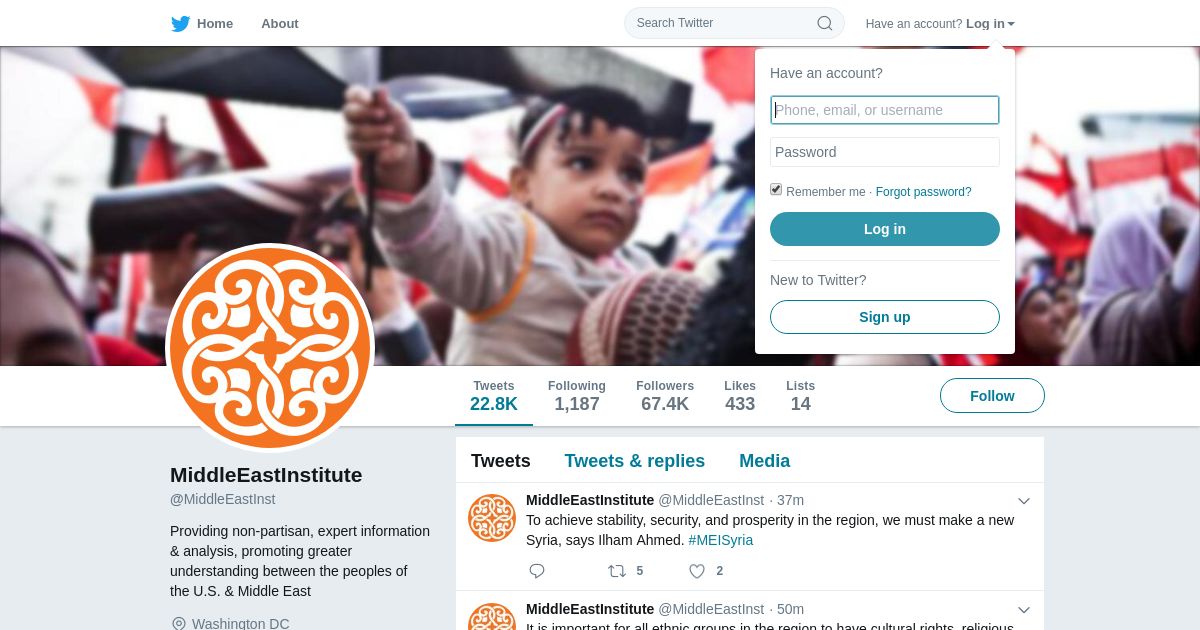Collapse the Log in dropdown caret
Image resolution: width=1200 pixels, height=630 pixels.
tap(1011, 24)
